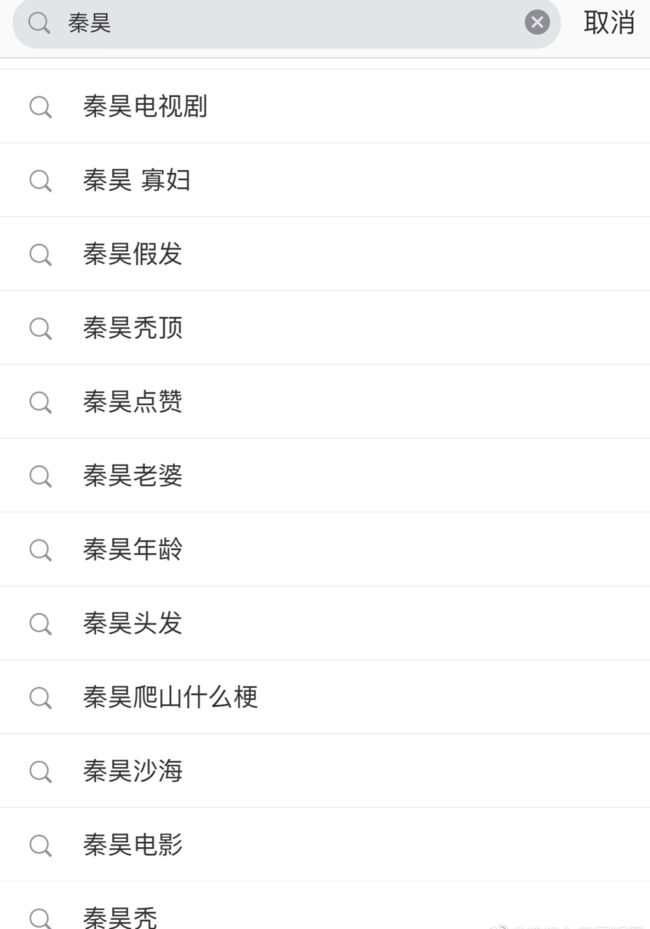This screenshot has height=929, width=650.
Task: Select the 秦昊沙海 suggestion text
Action: point(133,771)
